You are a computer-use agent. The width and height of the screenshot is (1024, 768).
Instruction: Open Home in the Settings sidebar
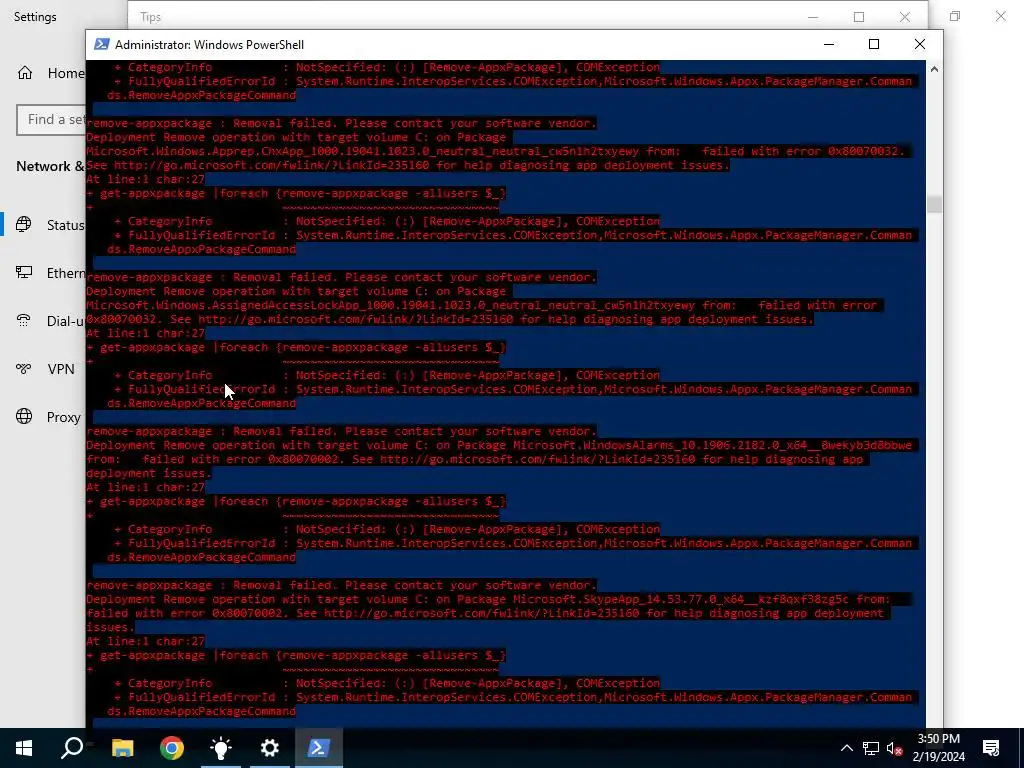point(50,73)
